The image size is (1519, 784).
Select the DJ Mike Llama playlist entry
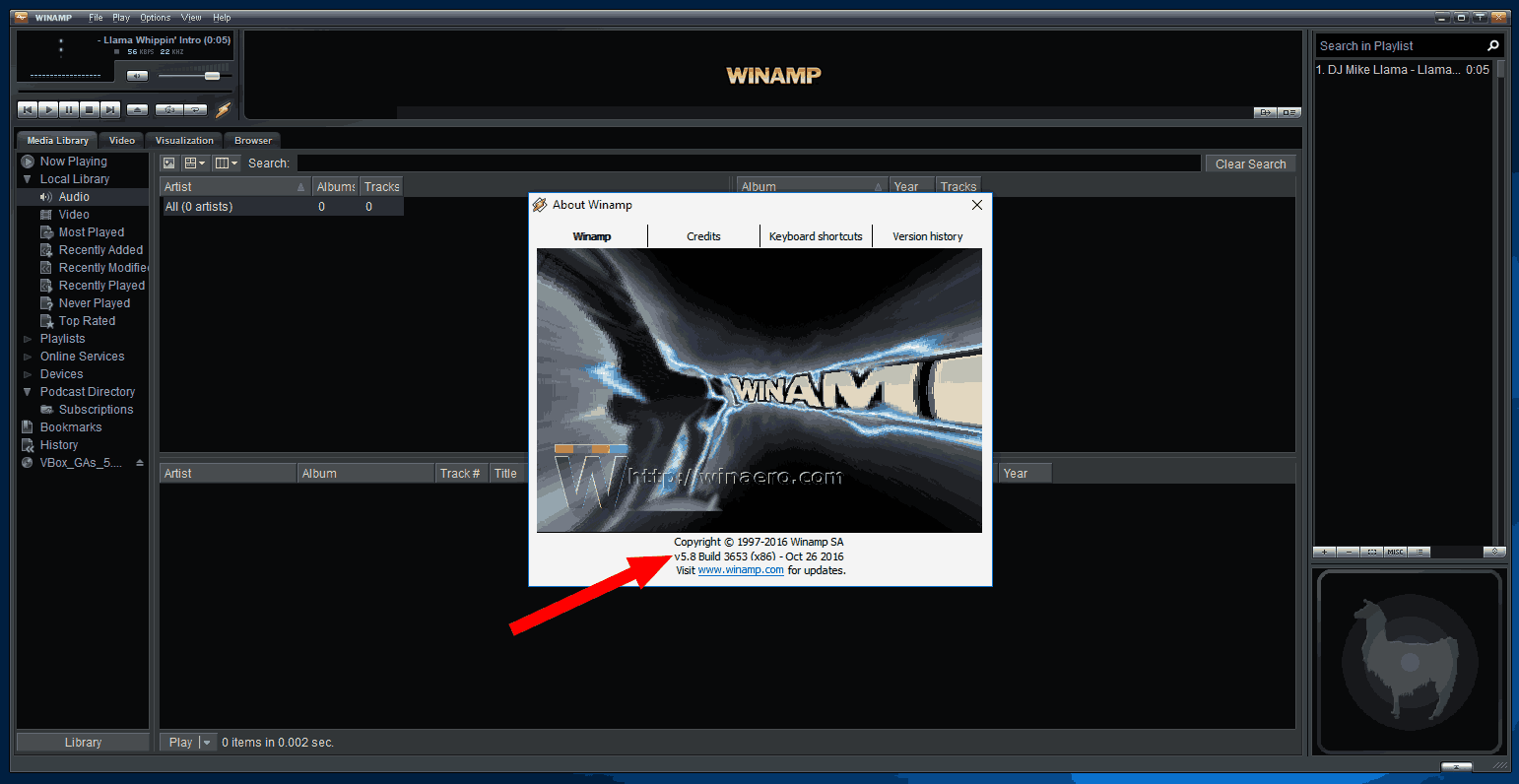coord(1403,70)
